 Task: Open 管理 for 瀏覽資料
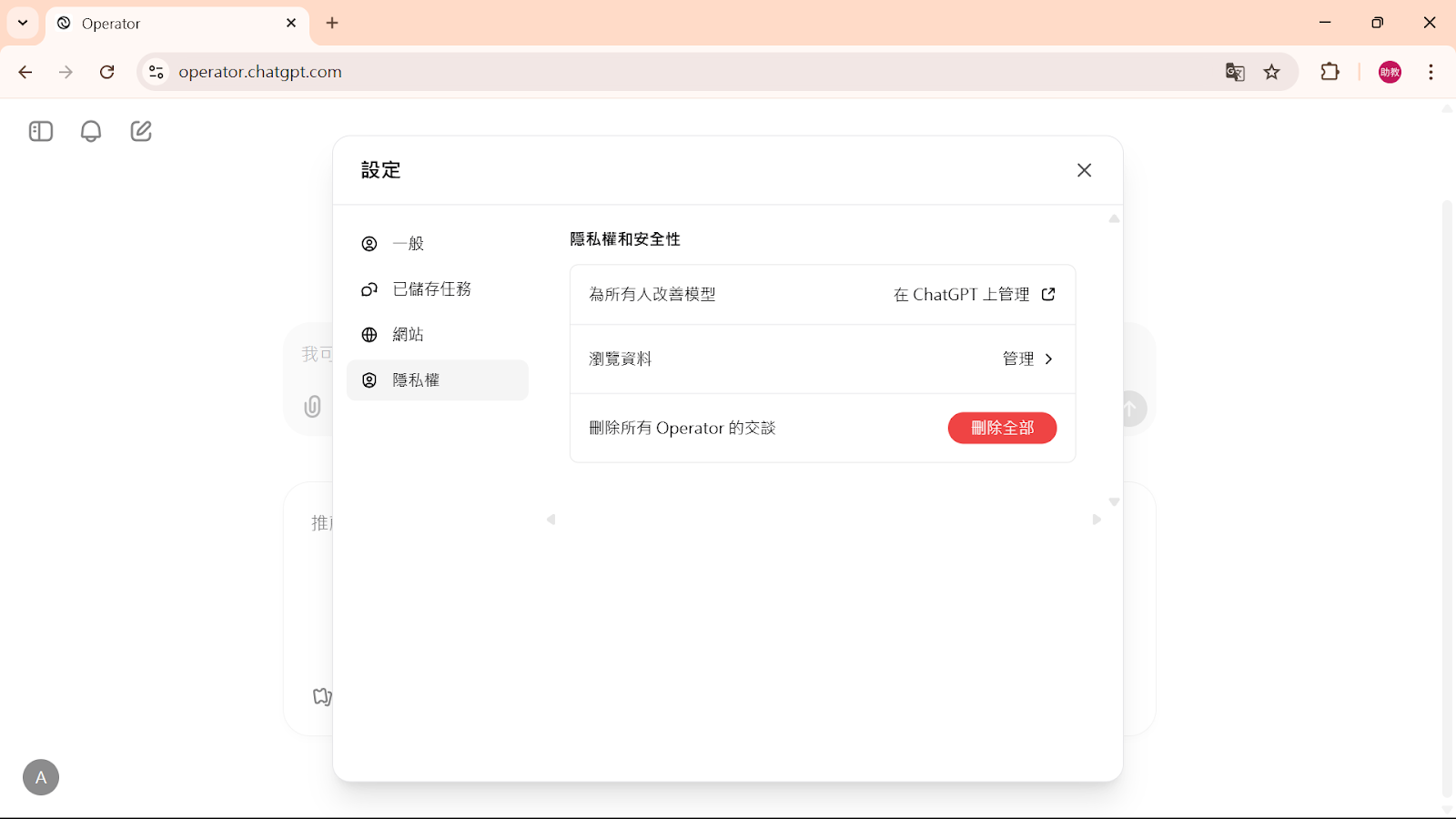(x=1028, y=359)
